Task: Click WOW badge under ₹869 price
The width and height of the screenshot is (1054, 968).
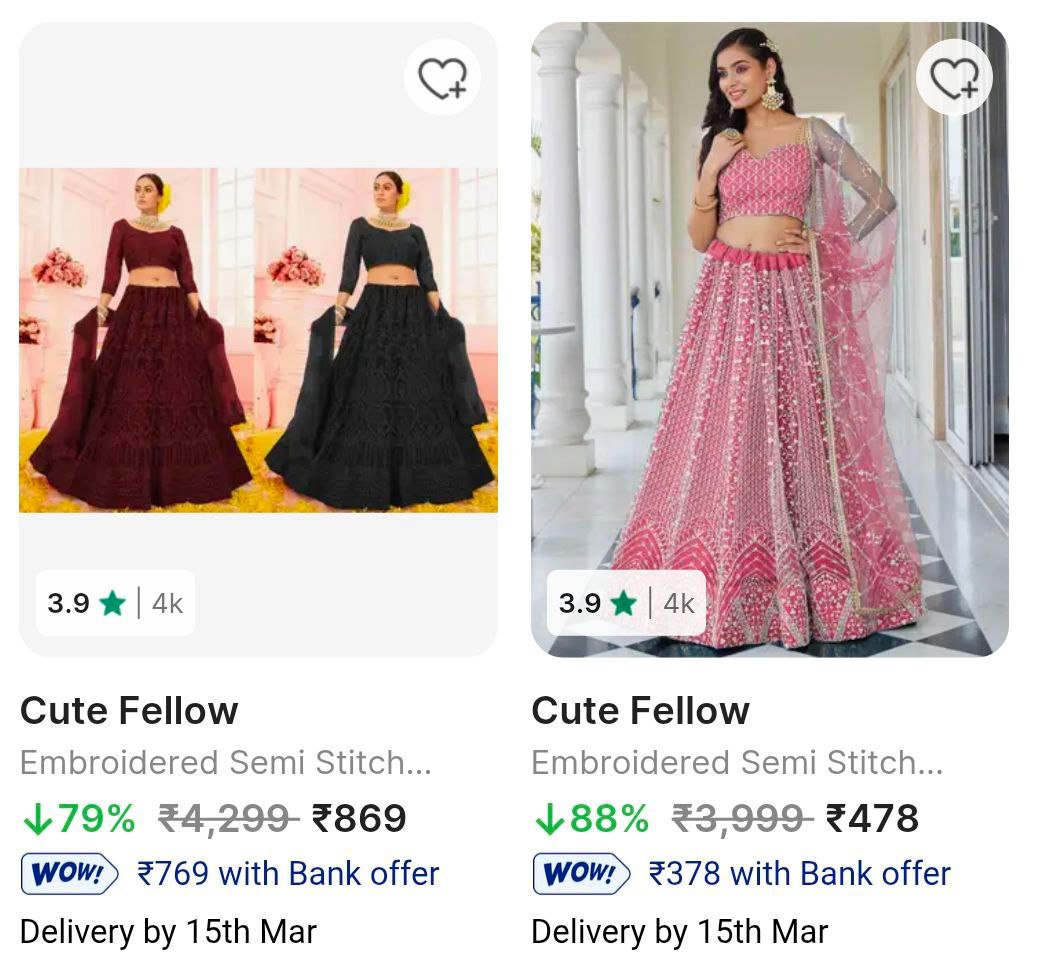Action: point(70,874)
